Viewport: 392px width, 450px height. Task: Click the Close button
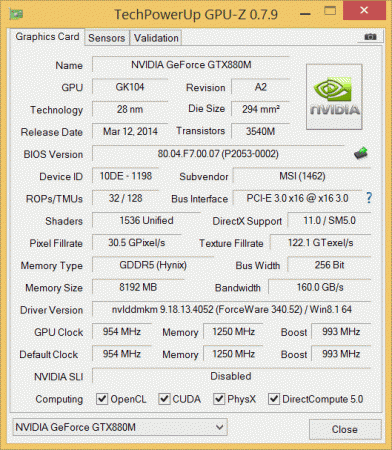[345, 429]
